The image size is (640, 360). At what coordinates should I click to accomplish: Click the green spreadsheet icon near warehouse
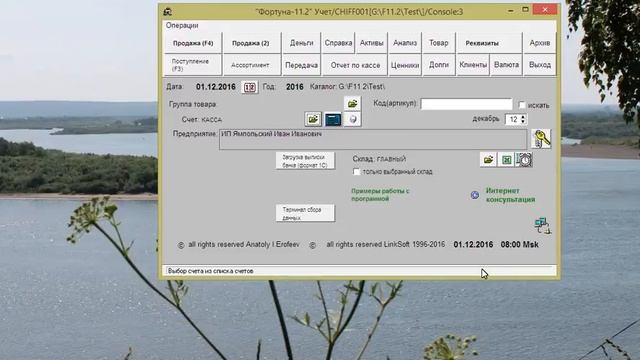506,160
